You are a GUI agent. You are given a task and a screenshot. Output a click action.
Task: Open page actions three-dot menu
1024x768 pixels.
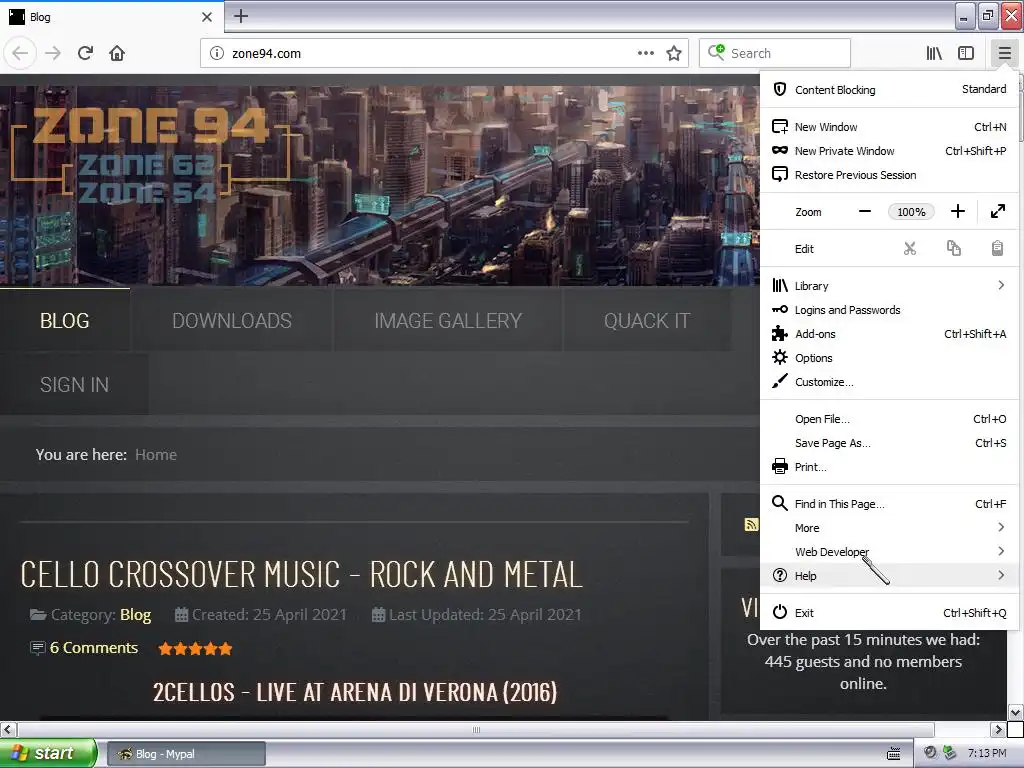646,54
